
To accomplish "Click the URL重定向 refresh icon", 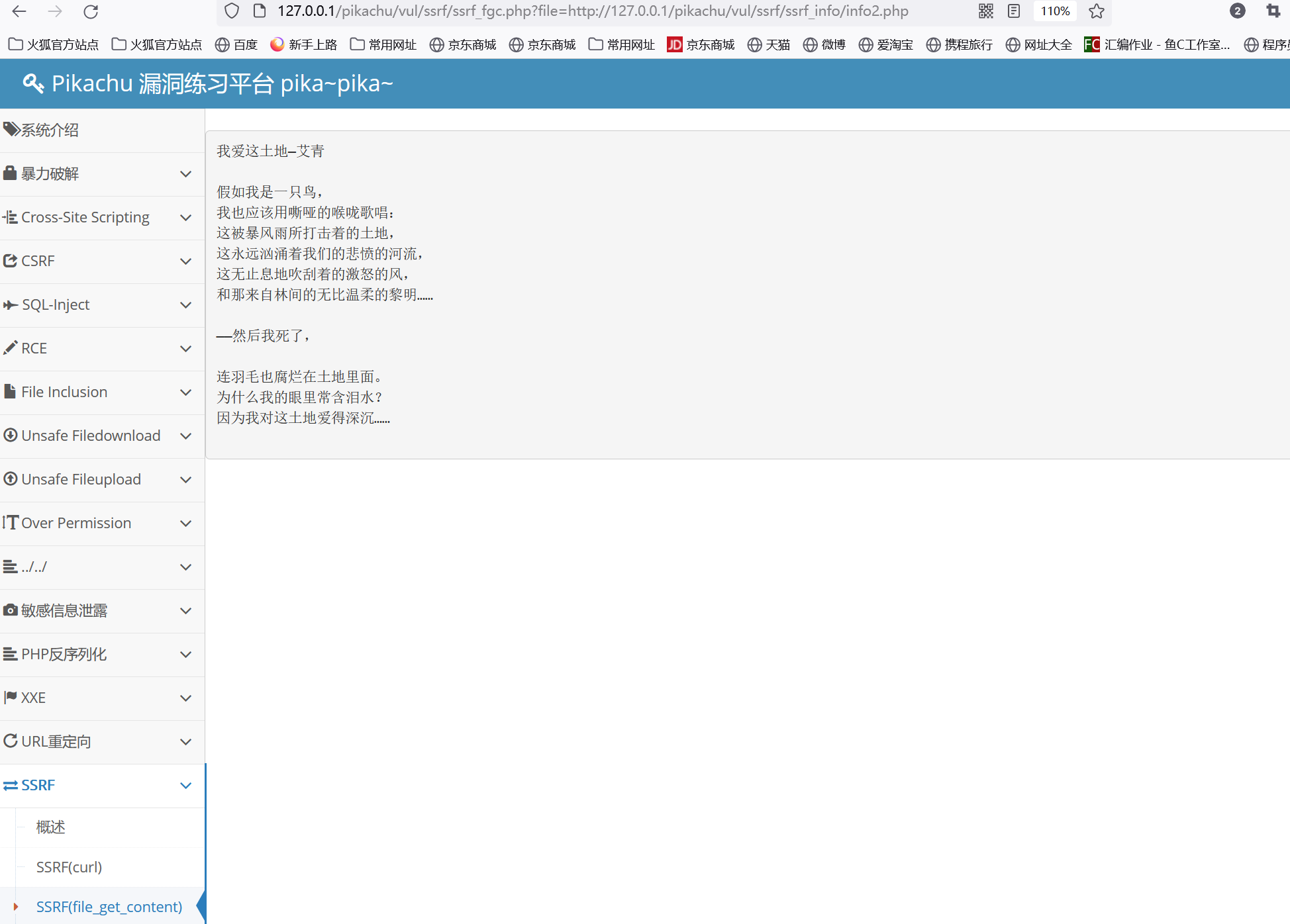I will pyautogui.click(x=10, y=741).
